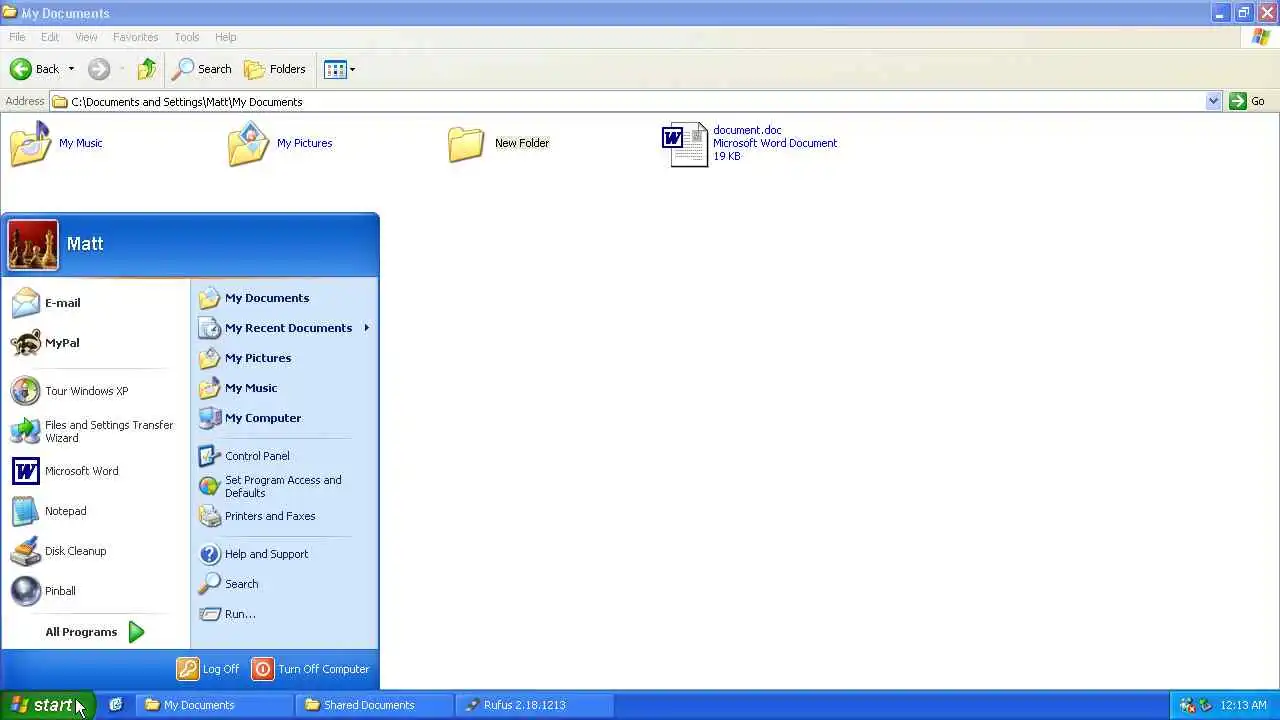
Task: Click the Go button
Action: (1248, 102)
